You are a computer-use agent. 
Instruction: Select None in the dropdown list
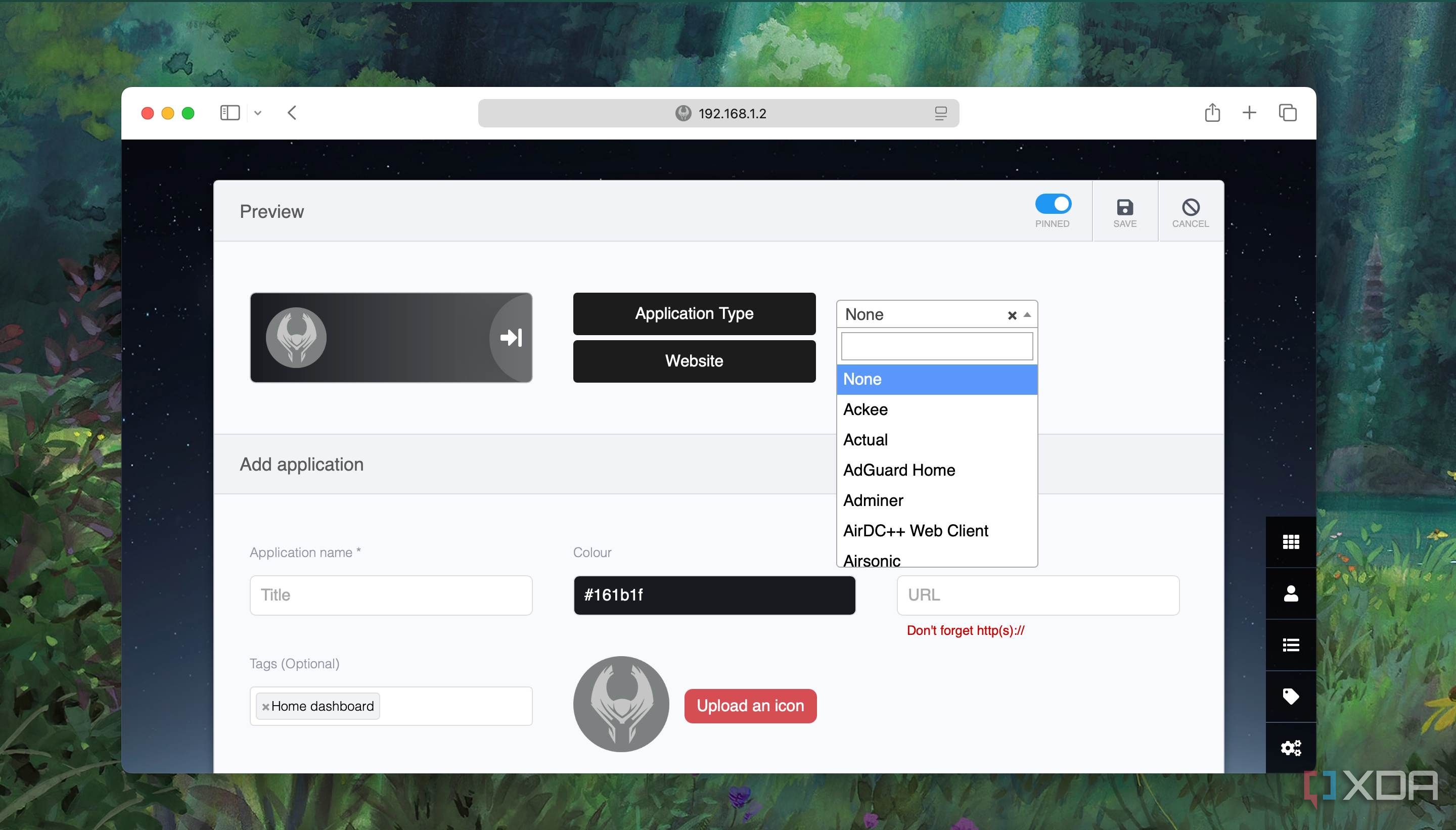tap(937, 379)
